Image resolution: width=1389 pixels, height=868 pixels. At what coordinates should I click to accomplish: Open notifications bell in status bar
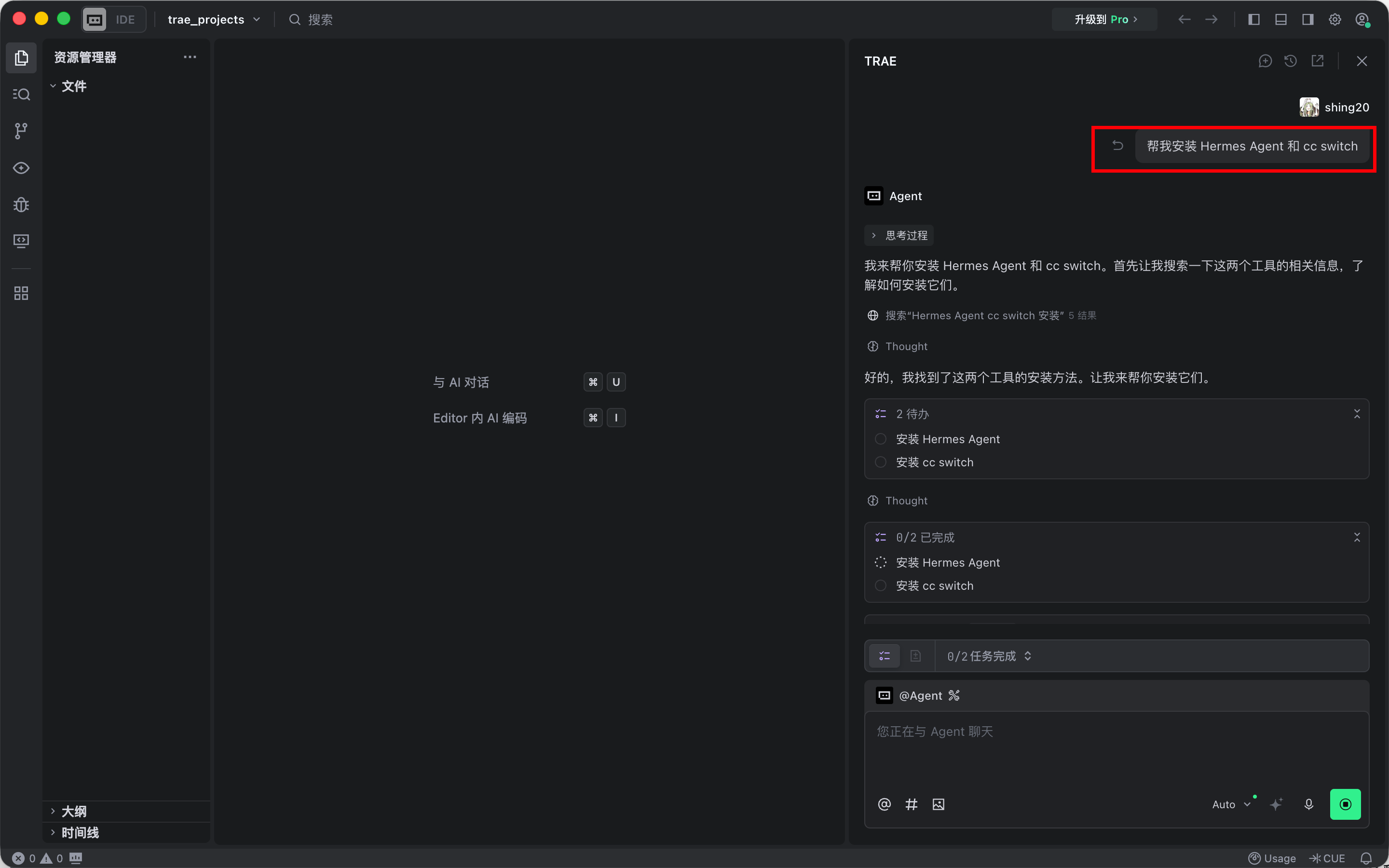[1366, 858]
